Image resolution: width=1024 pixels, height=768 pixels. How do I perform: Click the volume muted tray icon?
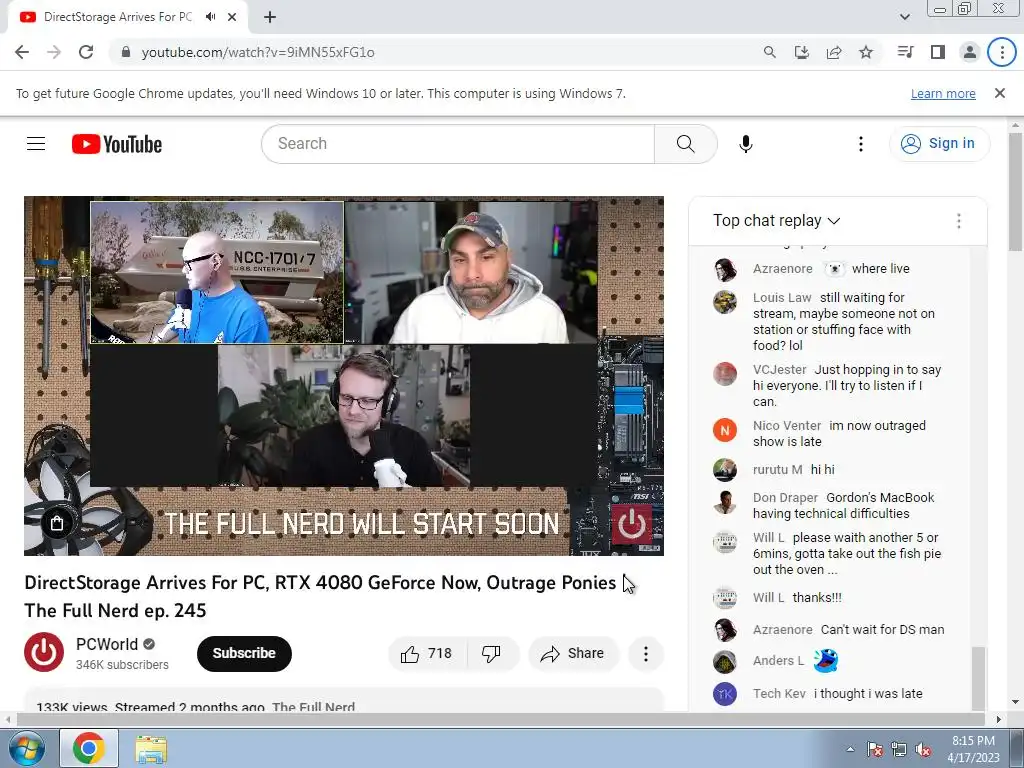tap(923, 749)
